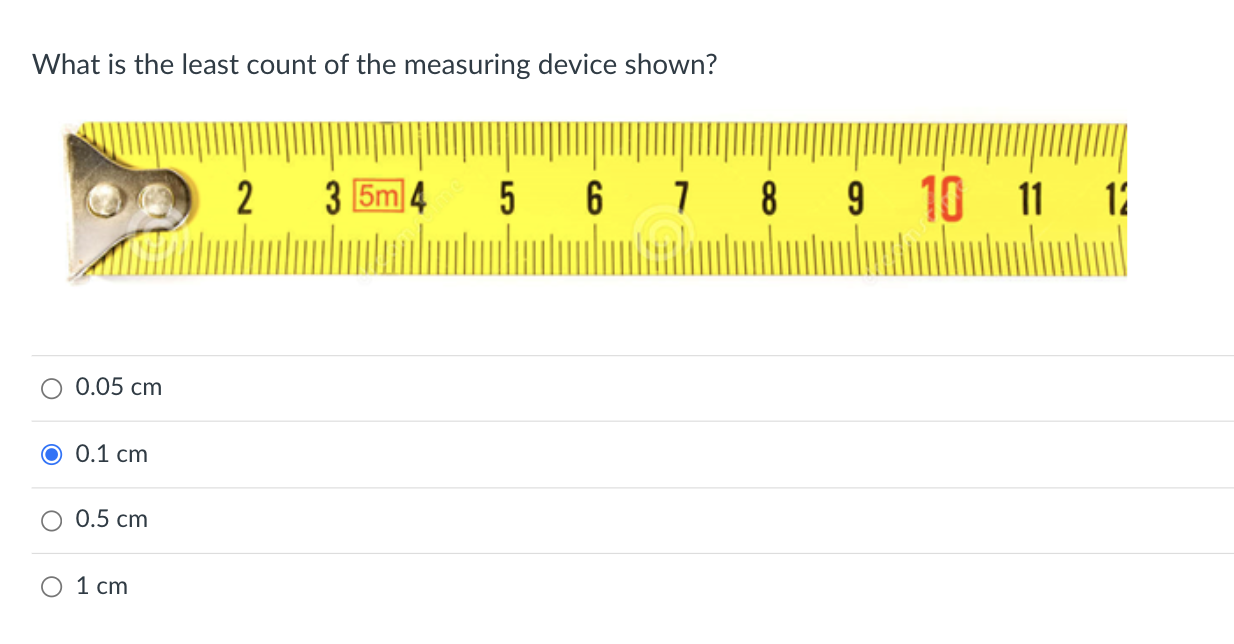Select the 0.5 cm radio button
Viewport: 1234px width, 644px height.
coord(51,520)
